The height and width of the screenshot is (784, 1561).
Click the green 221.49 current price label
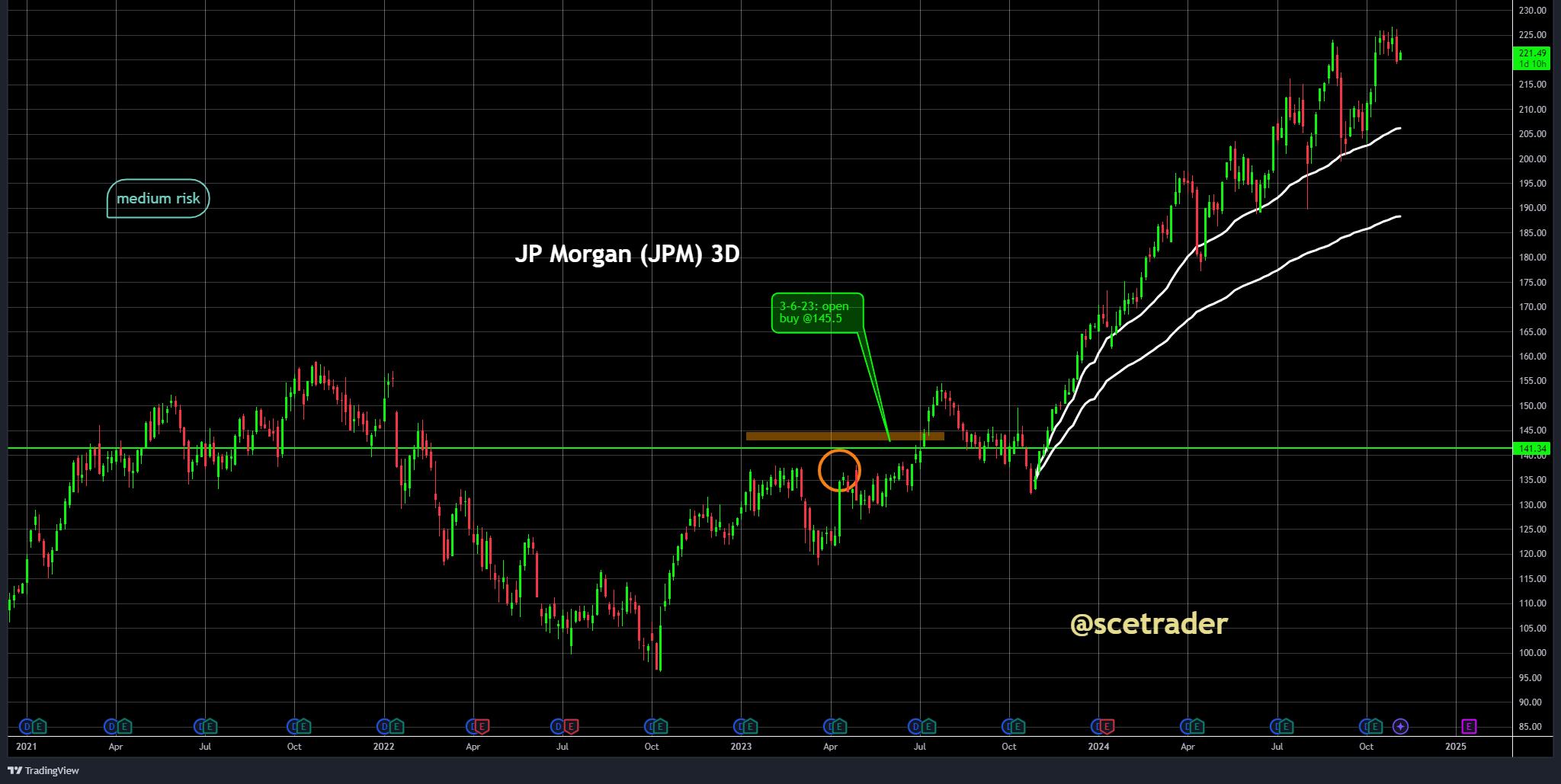[x=1532, y=59]
